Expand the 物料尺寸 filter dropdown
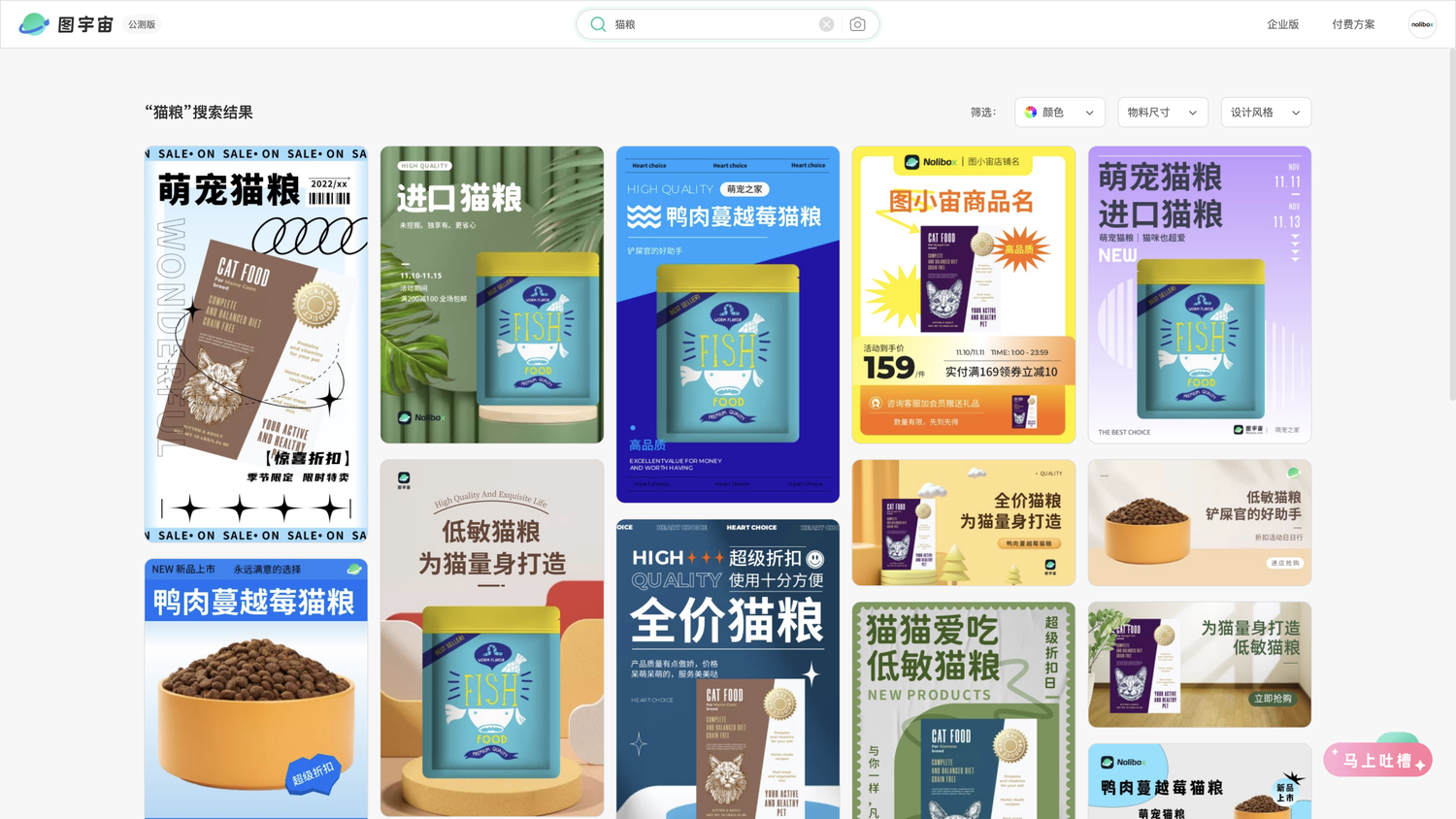The width and height of the screenshot is (1456, 819). coord(1163,113)
